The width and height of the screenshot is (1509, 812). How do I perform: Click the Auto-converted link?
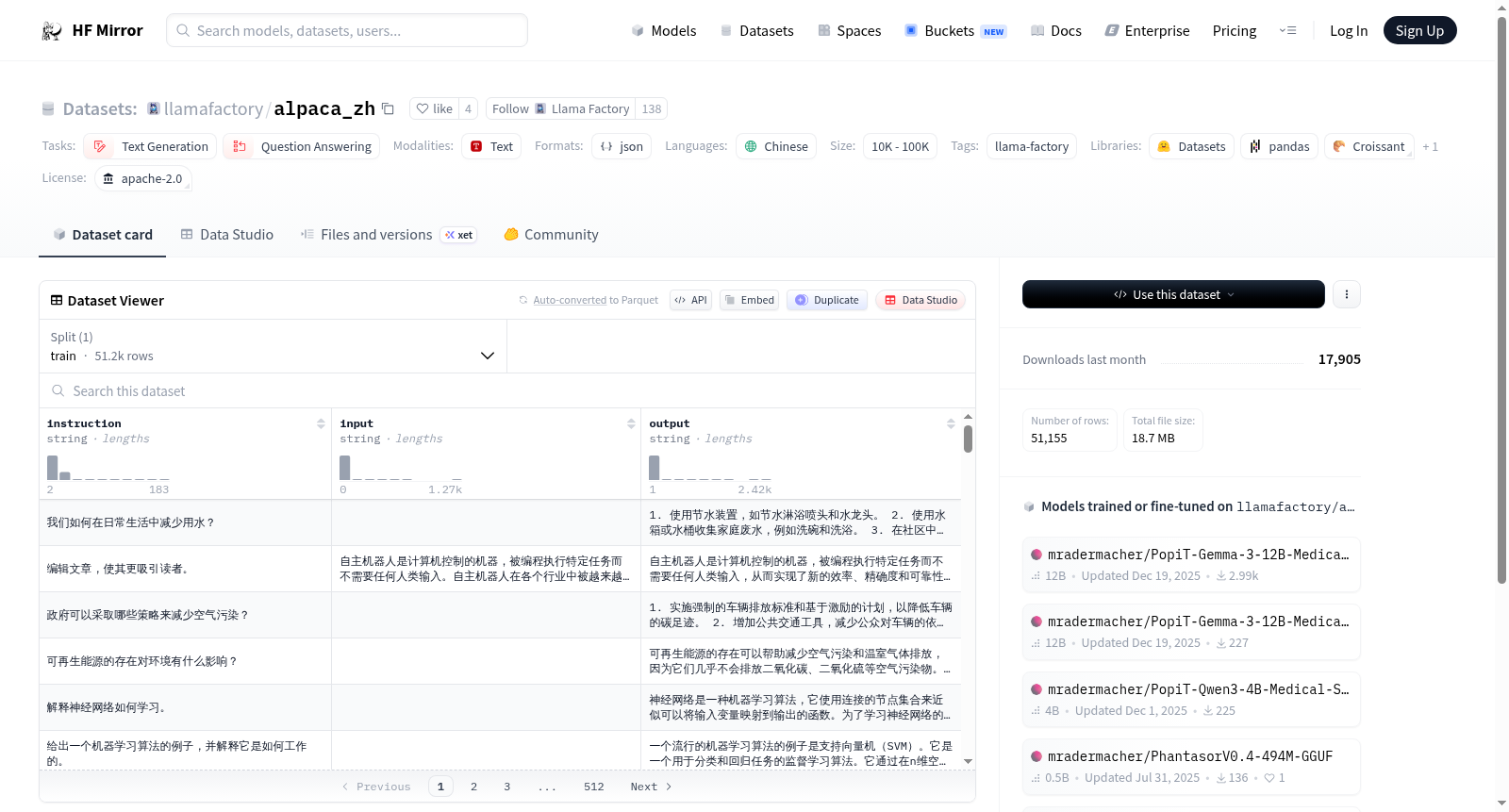[570, 300]
